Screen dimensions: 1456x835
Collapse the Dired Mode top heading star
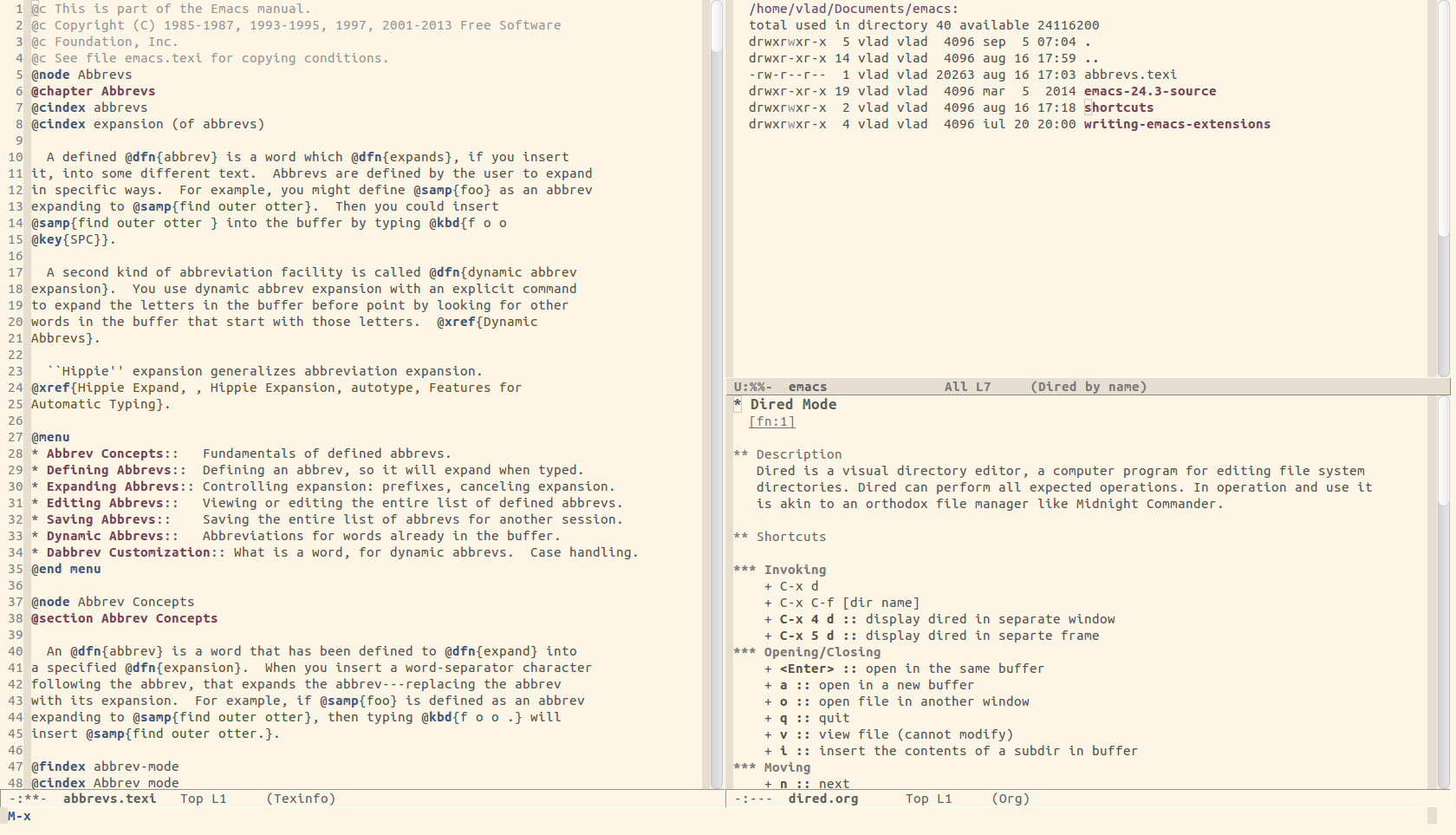pos(738,404)
